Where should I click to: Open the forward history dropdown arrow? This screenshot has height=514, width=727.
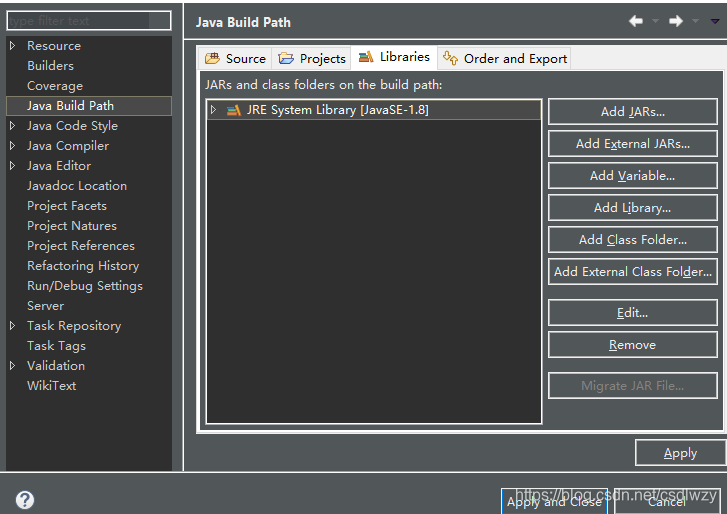[x=695, y=21]
